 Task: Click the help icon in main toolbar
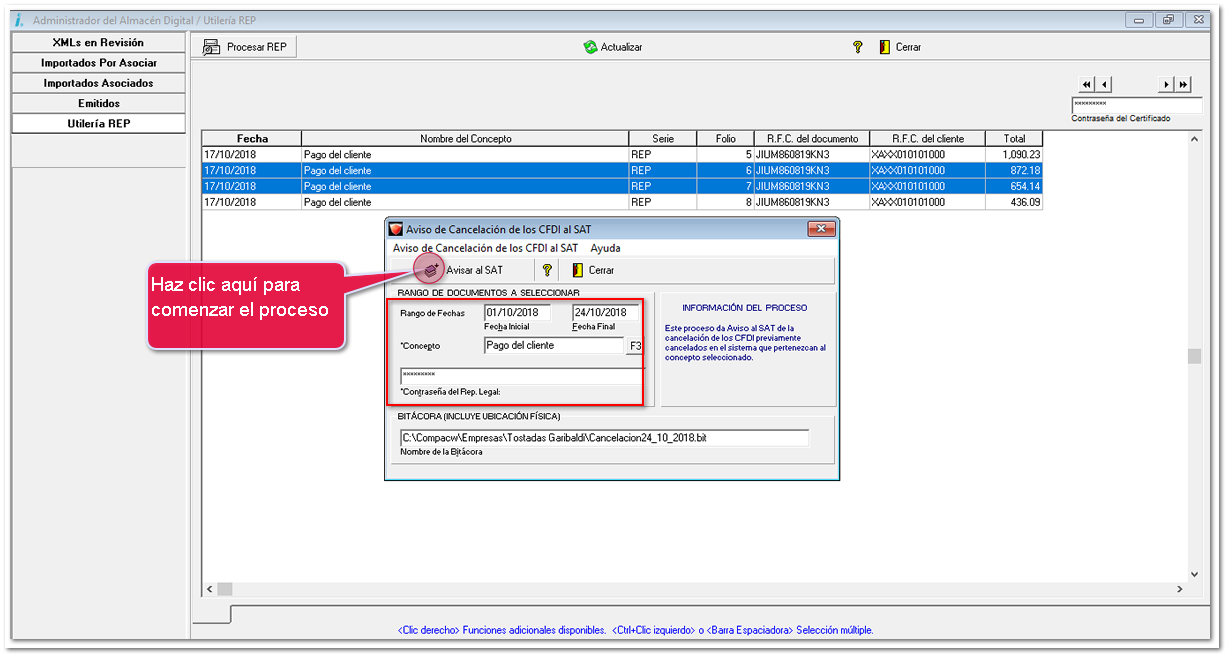857,47
